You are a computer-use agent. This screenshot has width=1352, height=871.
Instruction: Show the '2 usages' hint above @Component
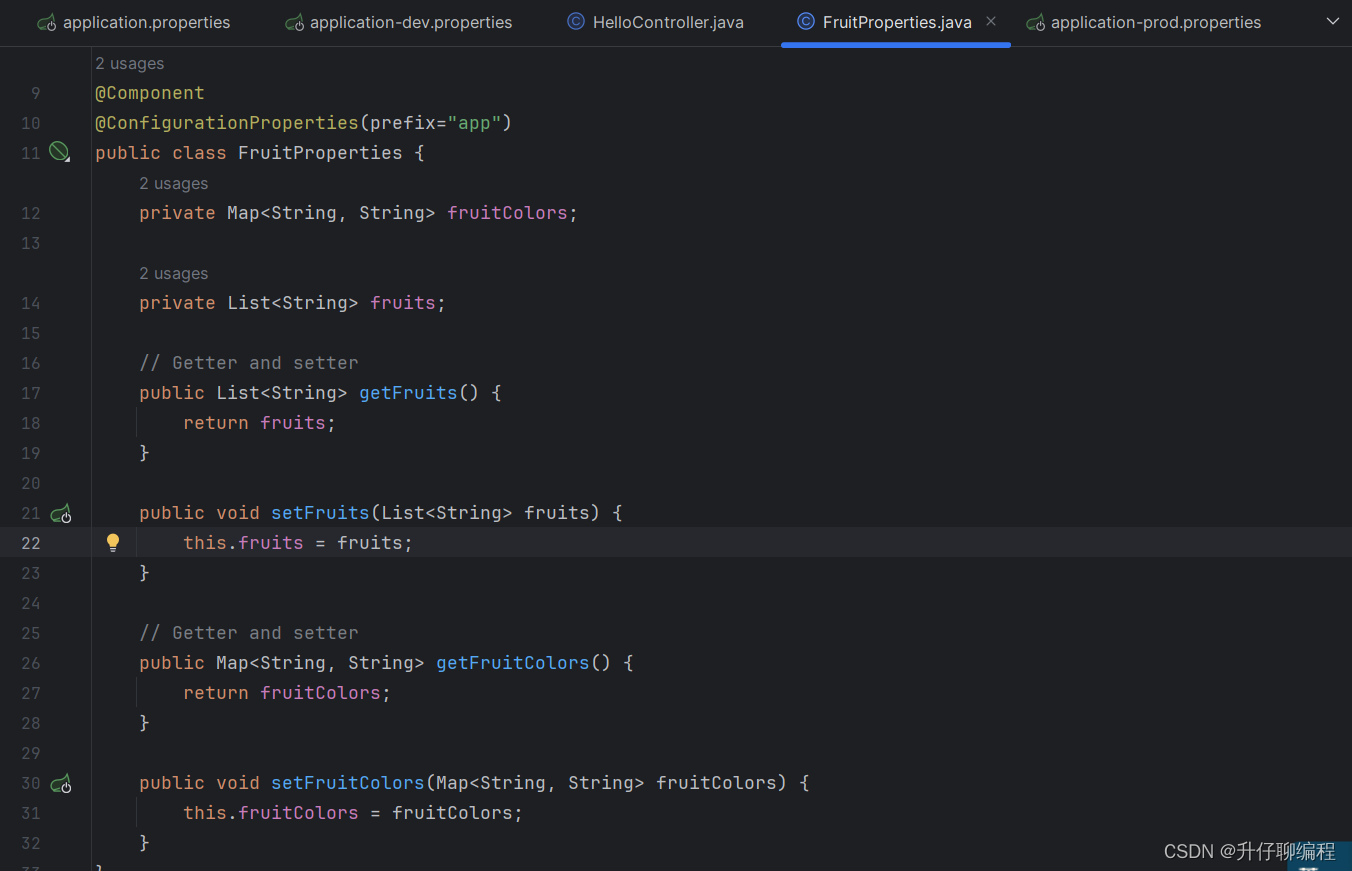130,63
